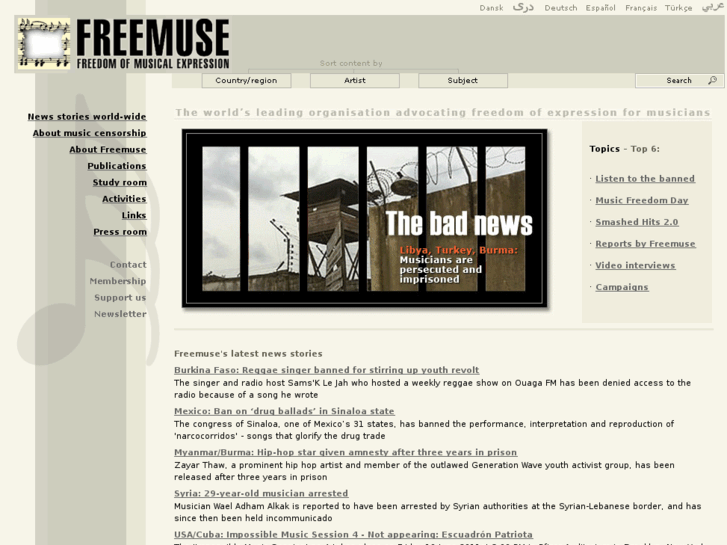Open News stories world-wide page
This screenshot has width=727, height=545.
pyautogui.click(x=87, y=116)
